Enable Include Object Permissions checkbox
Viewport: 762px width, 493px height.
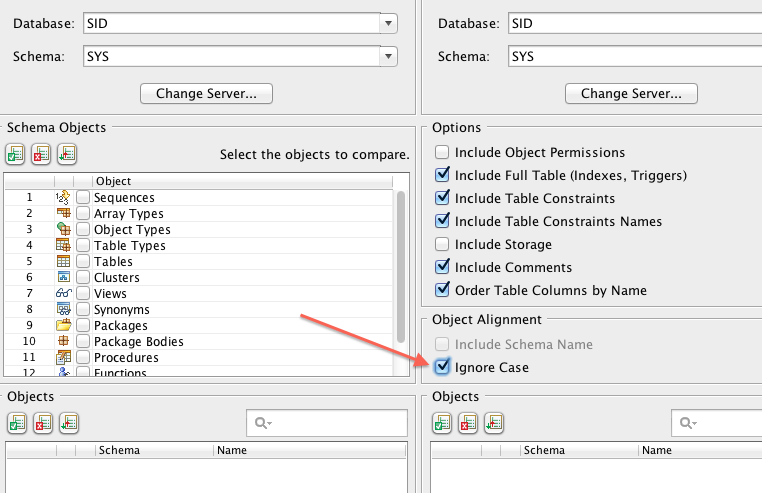pos(442,152)
